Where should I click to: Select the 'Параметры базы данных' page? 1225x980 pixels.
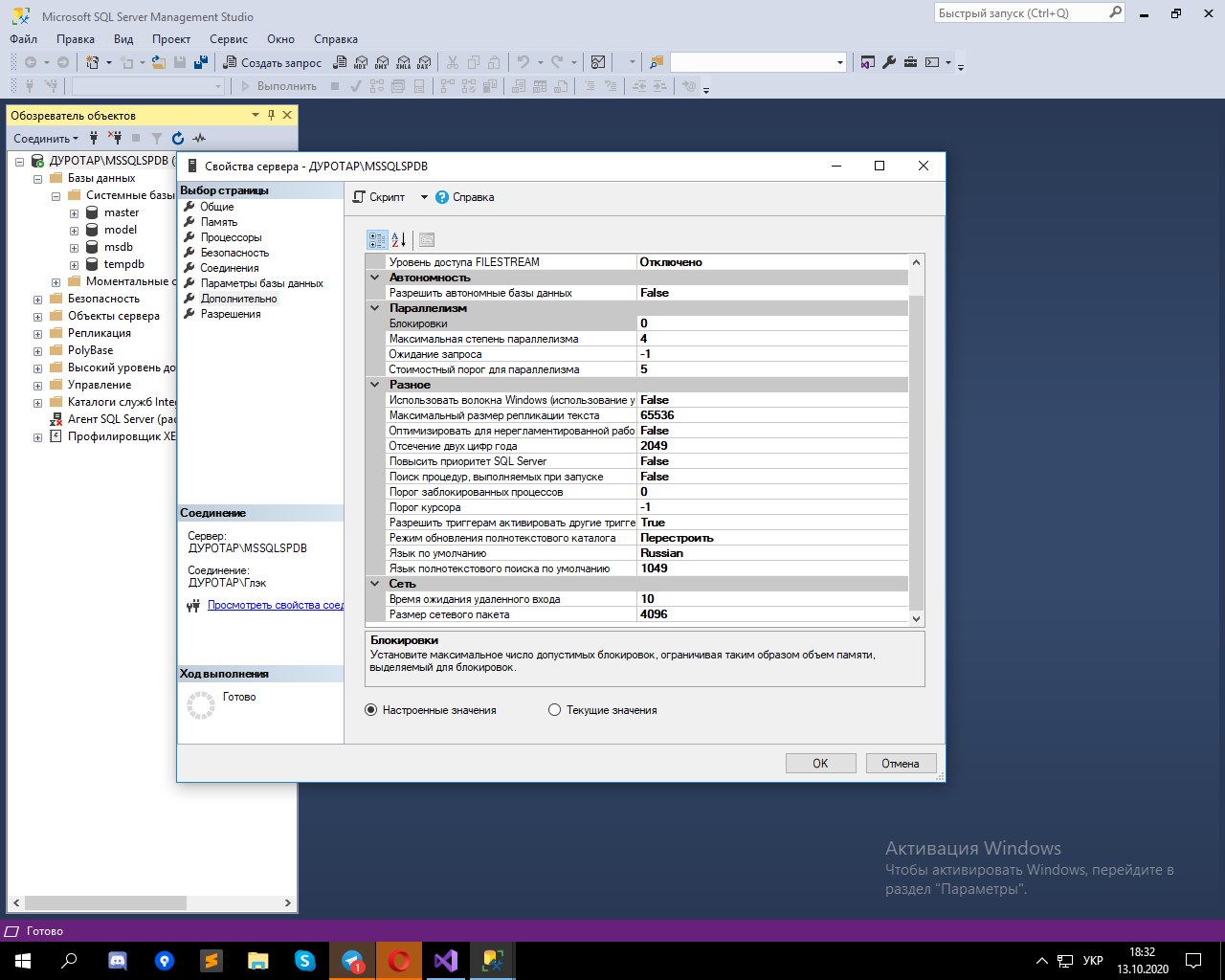point(262,283)
